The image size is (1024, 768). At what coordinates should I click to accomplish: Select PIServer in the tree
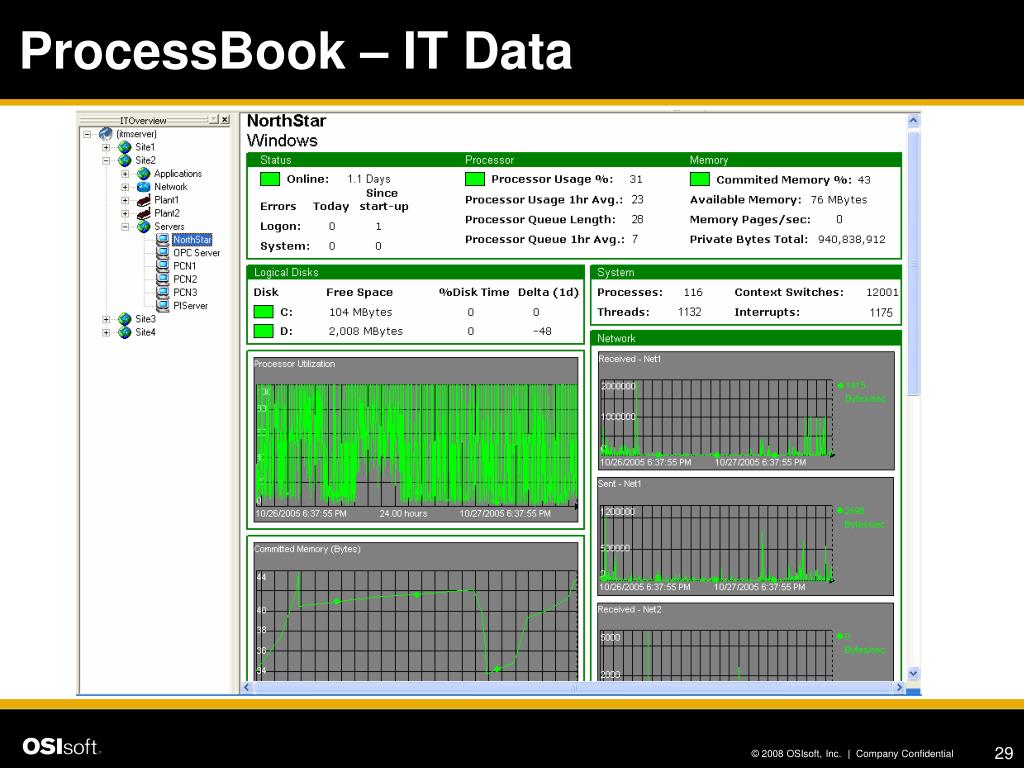click(x=190, y=306)
